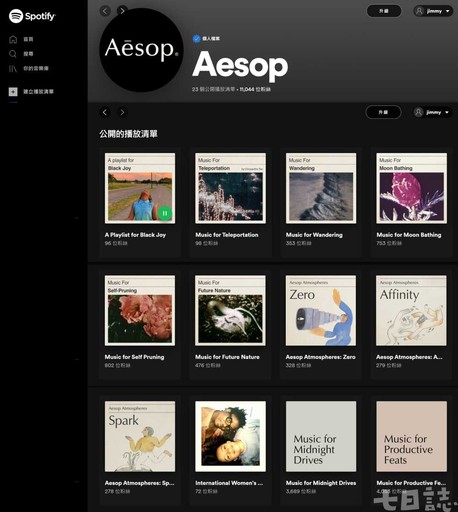Click the Create Playlist plus icon

point(13,91)
